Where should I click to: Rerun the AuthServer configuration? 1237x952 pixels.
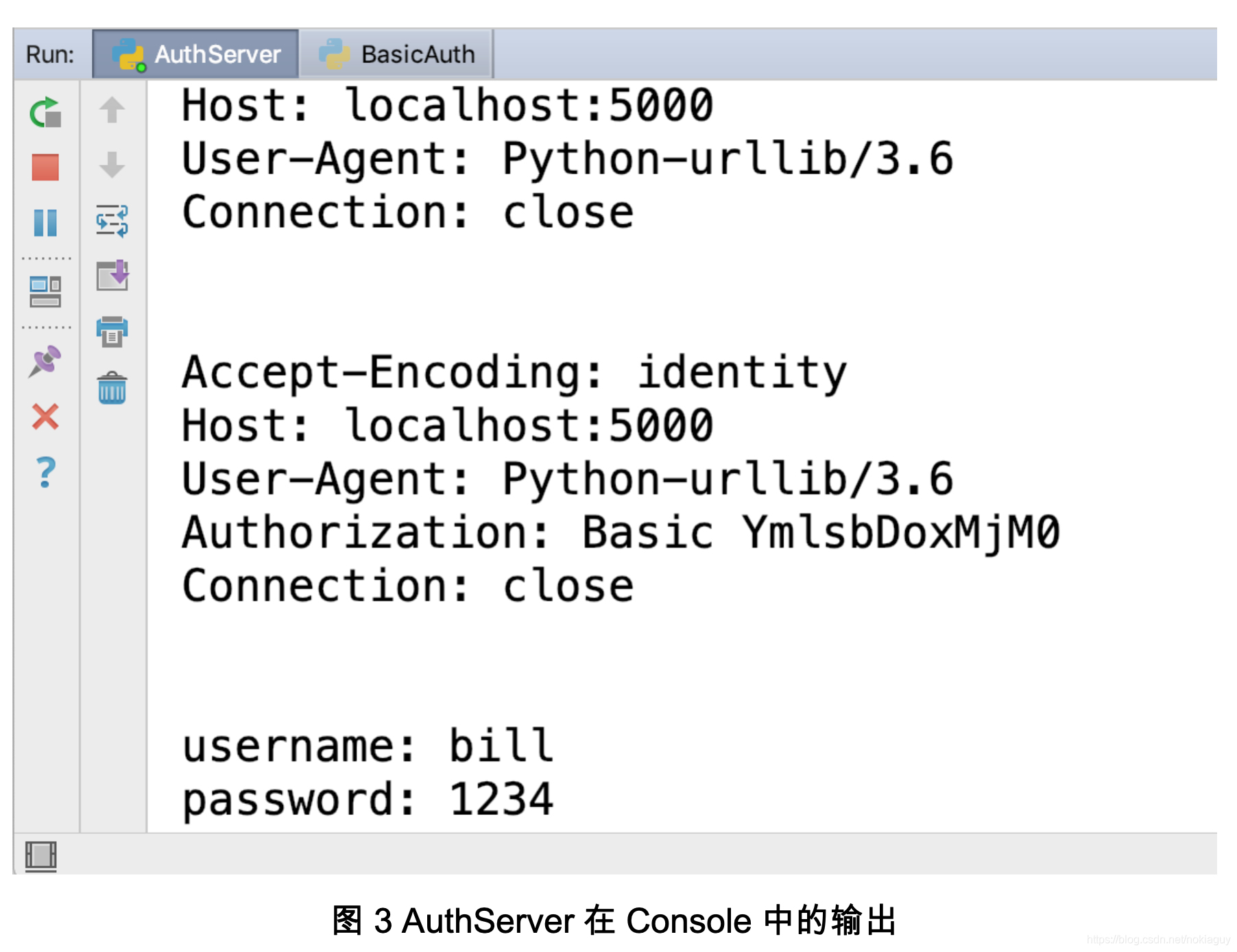[44, 113]
